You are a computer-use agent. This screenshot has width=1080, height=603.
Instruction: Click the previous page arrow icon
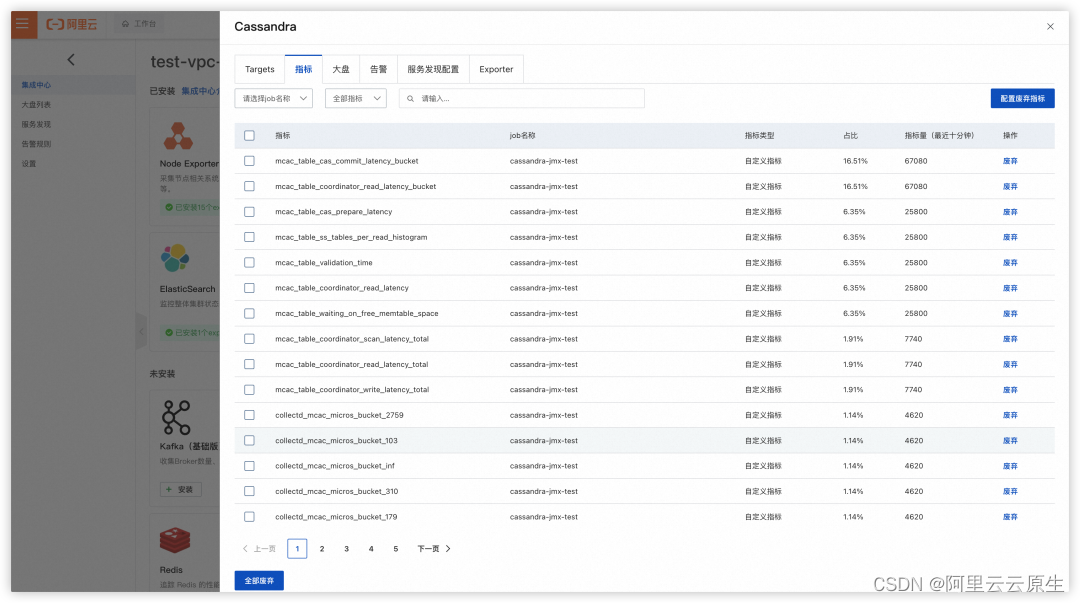click(245, 549)
